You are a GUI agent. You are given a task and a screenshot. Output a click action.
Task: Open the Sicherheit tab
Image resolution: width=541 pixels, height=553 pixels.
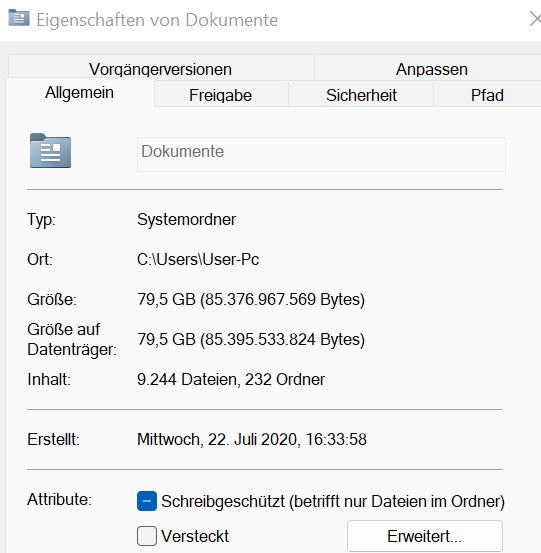pos(361,95)
